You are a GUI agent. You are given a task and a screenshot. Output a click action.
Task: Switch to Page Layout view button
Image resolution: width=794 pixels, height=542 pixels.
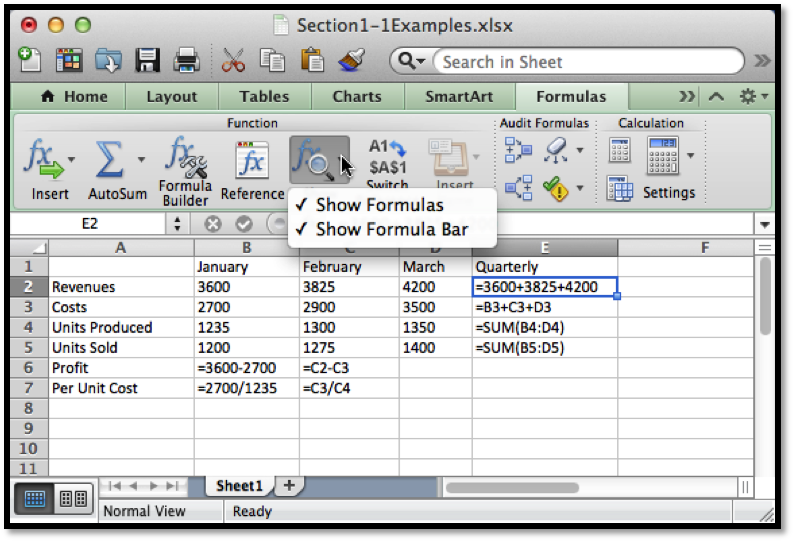(72, 498)
